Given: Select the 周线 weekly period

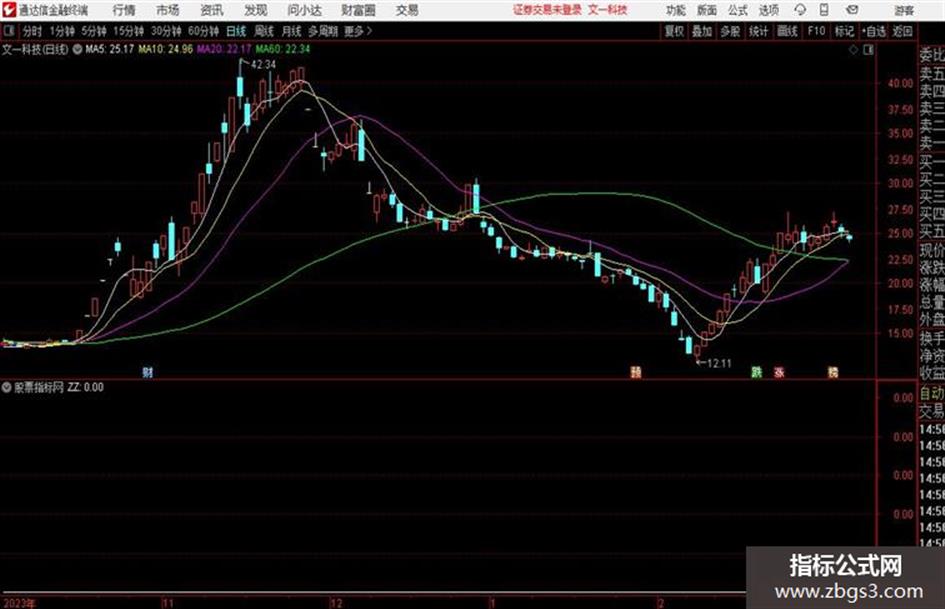Looking at the screenshot, I should [264, 31].
